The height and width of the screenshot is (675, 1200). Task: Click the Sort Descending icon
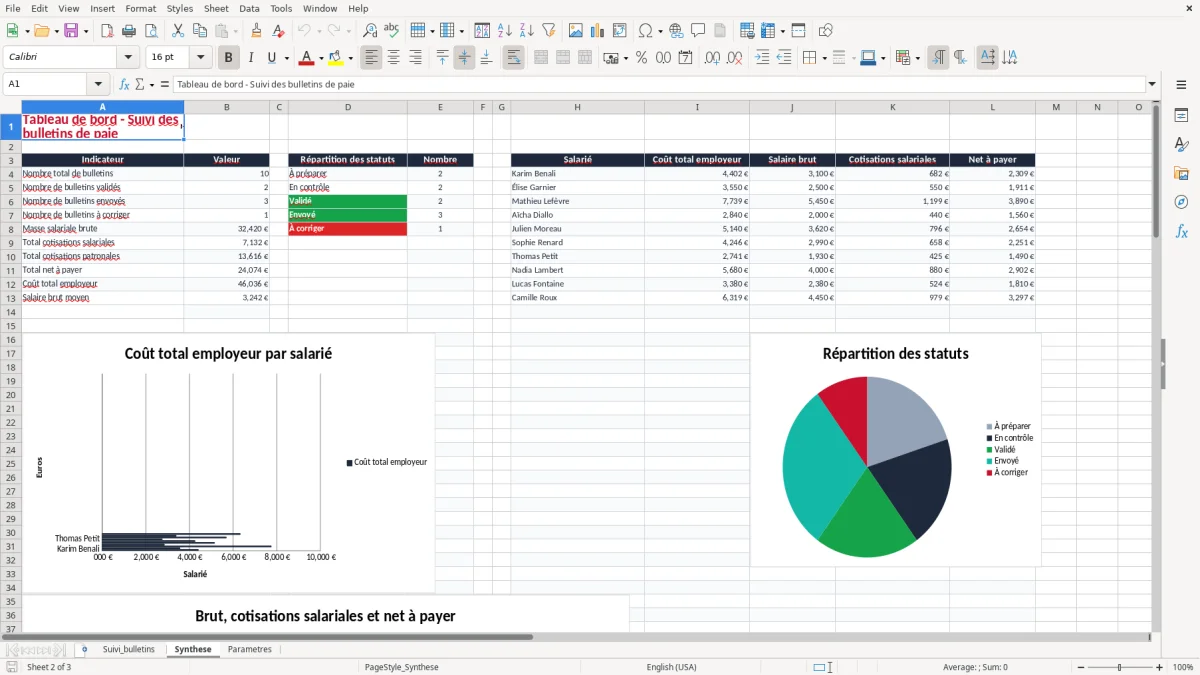[x=527, y=31]
